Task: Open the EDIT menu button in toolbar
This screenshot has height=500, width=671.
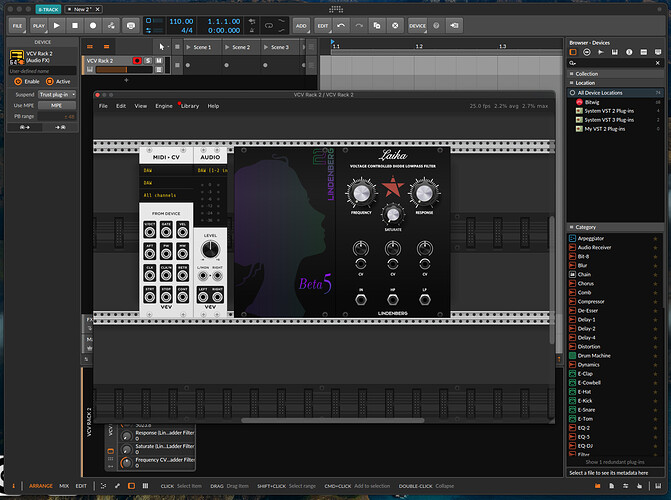Action: 323,26
